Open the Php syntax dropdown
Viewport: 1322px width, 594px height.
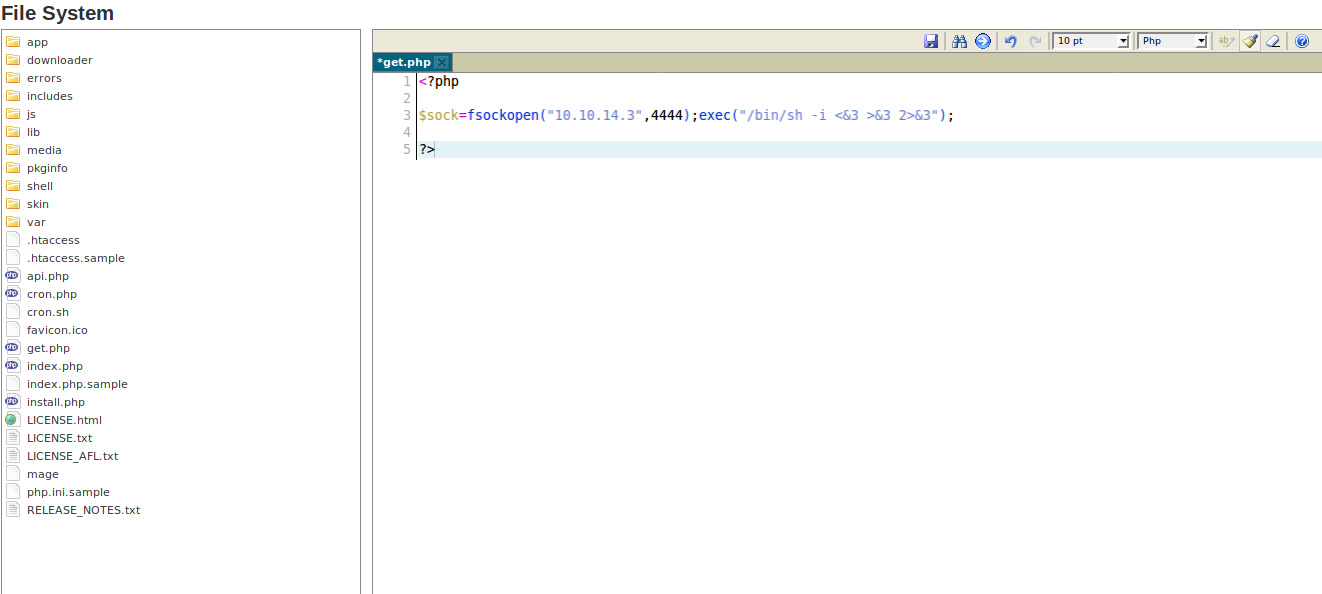click(1173, 41)
